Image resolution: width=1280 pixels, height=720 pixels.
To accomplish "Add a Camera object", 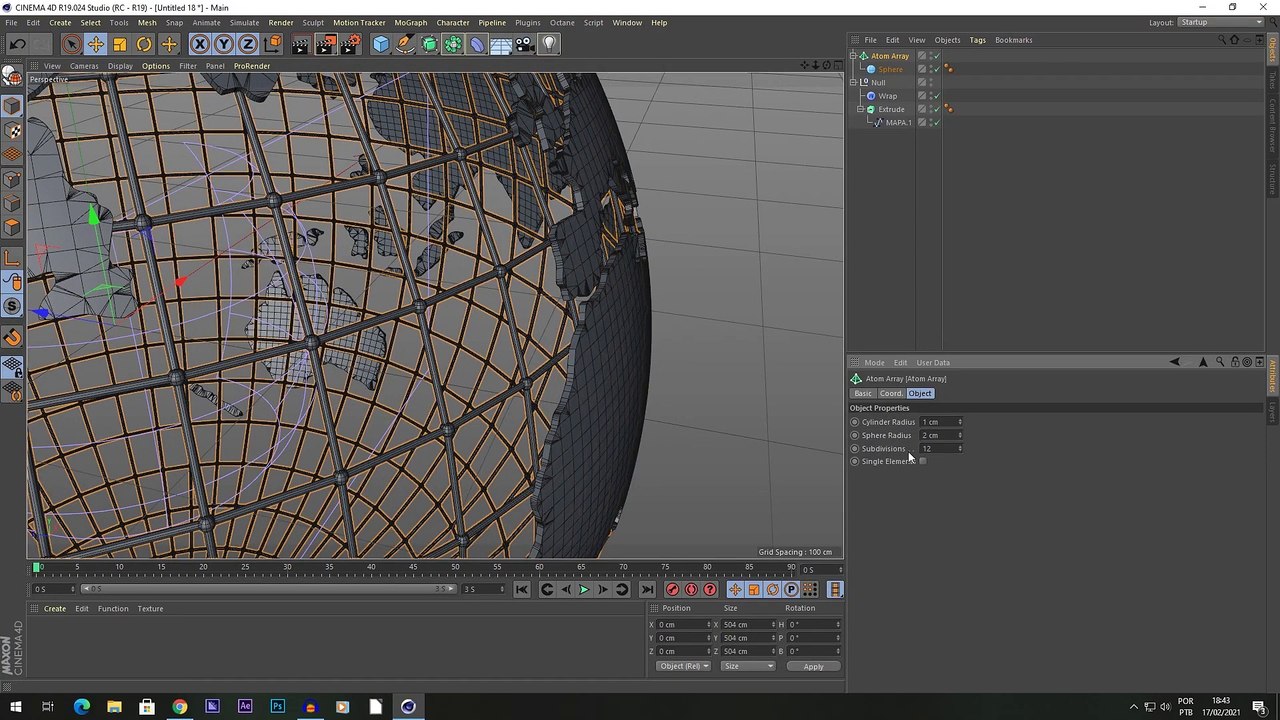I will pyautogui.click(x=525, y=44).
